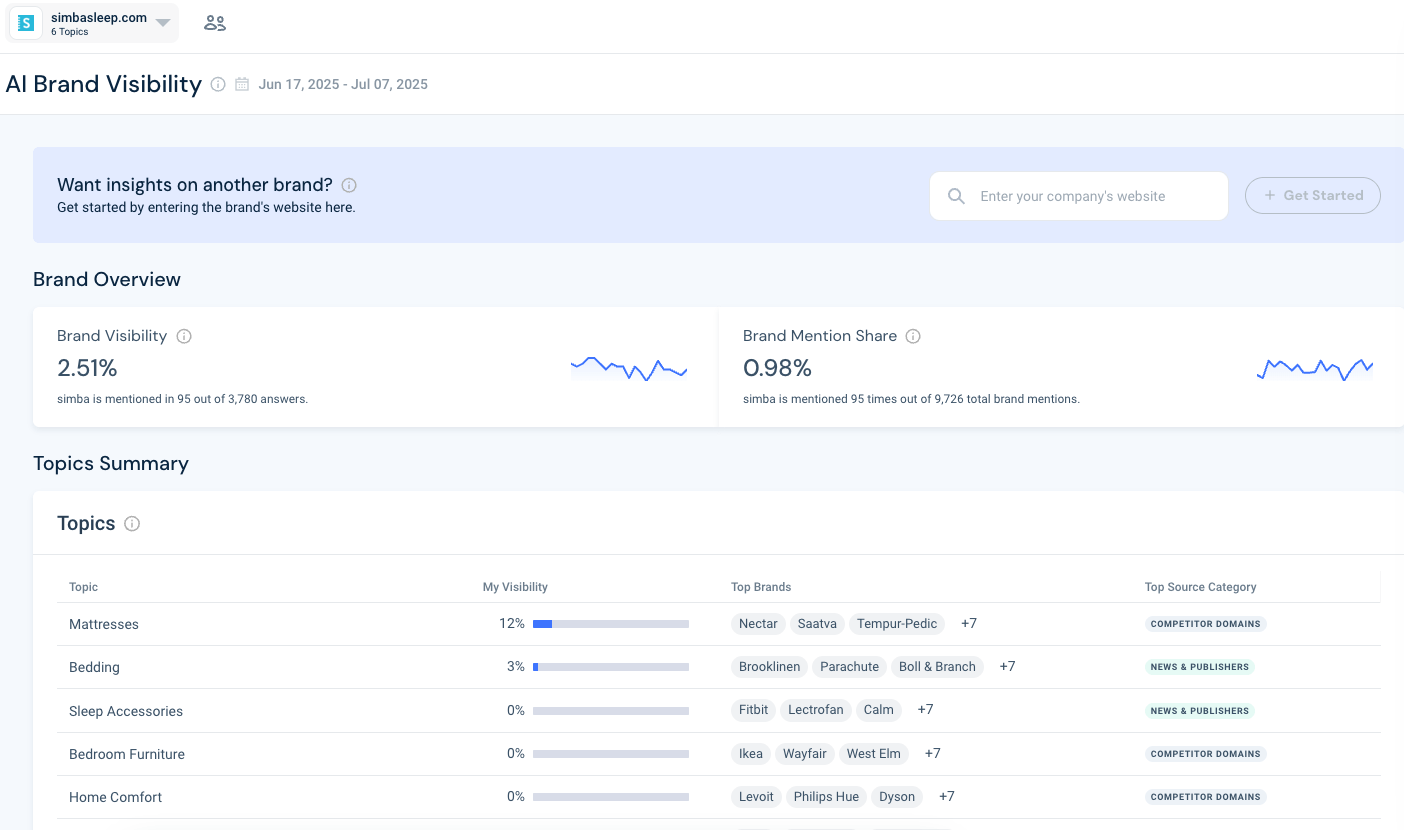Click the Get Started button
The image size is (1404, 830).
tap(1312, 196)
